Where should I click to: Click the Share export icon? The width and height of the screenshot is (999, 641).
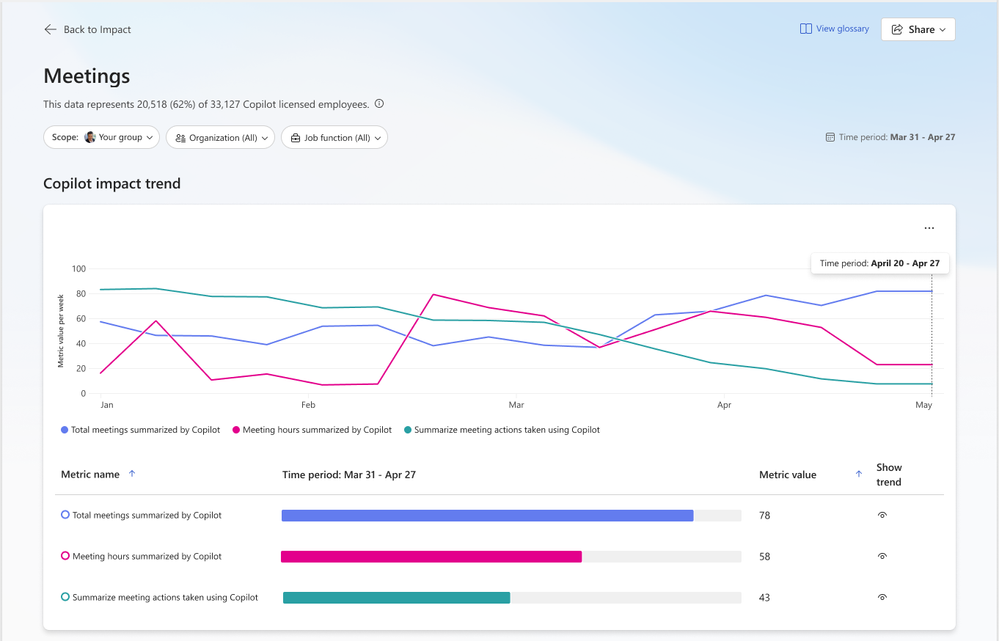point(897,29)
